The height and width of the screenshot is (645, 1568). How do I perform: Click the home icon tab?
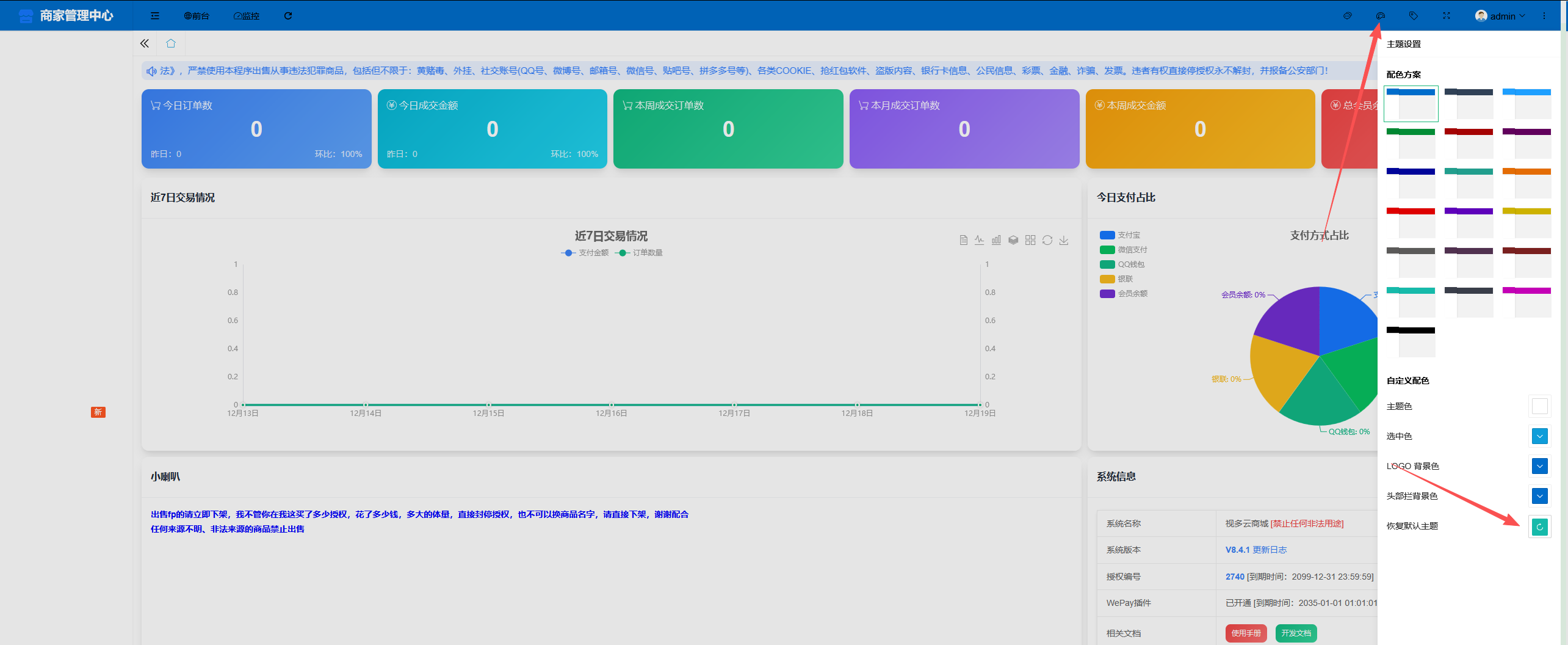[171, 43]
